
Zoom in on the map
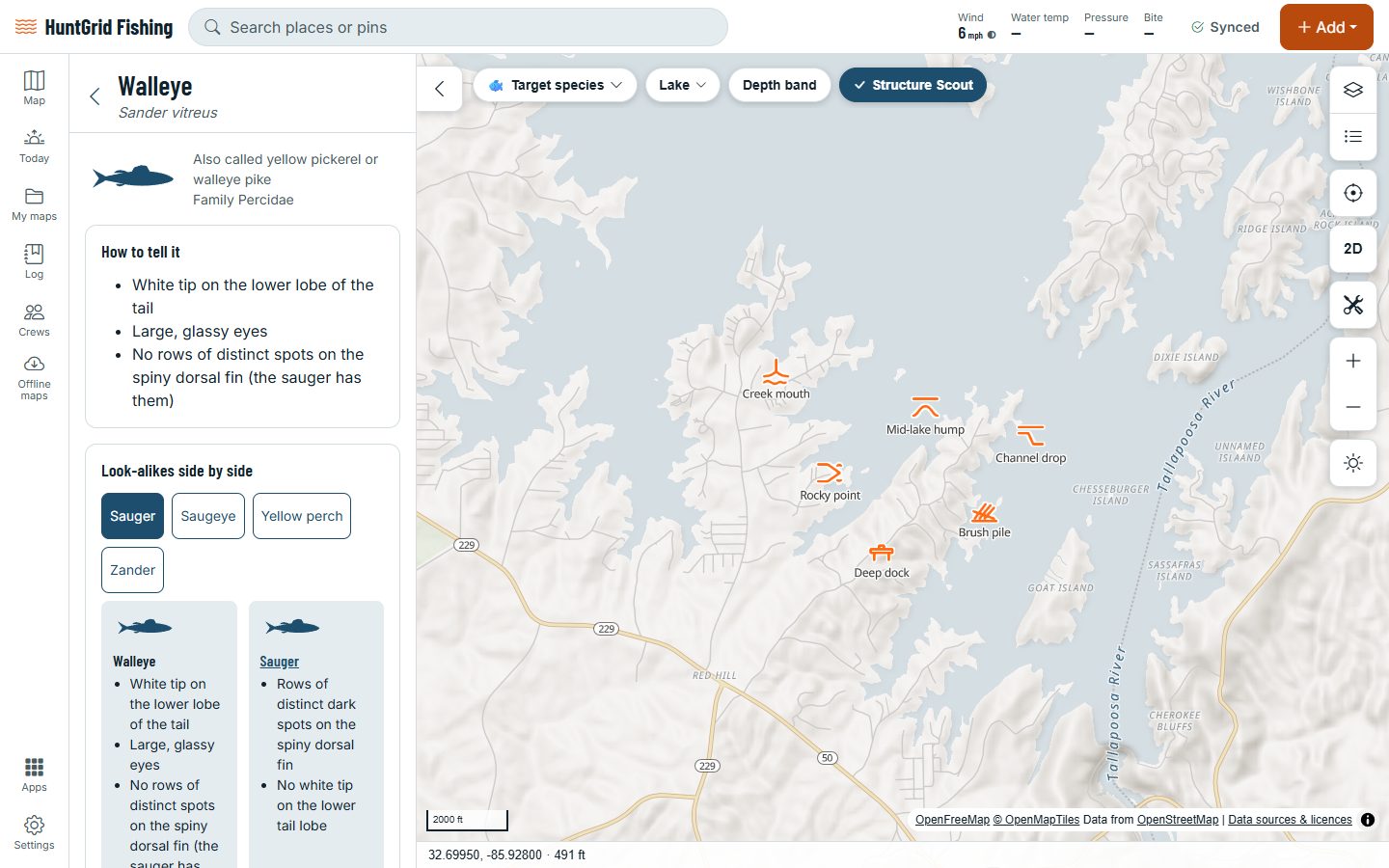(x=1353, y=361)
